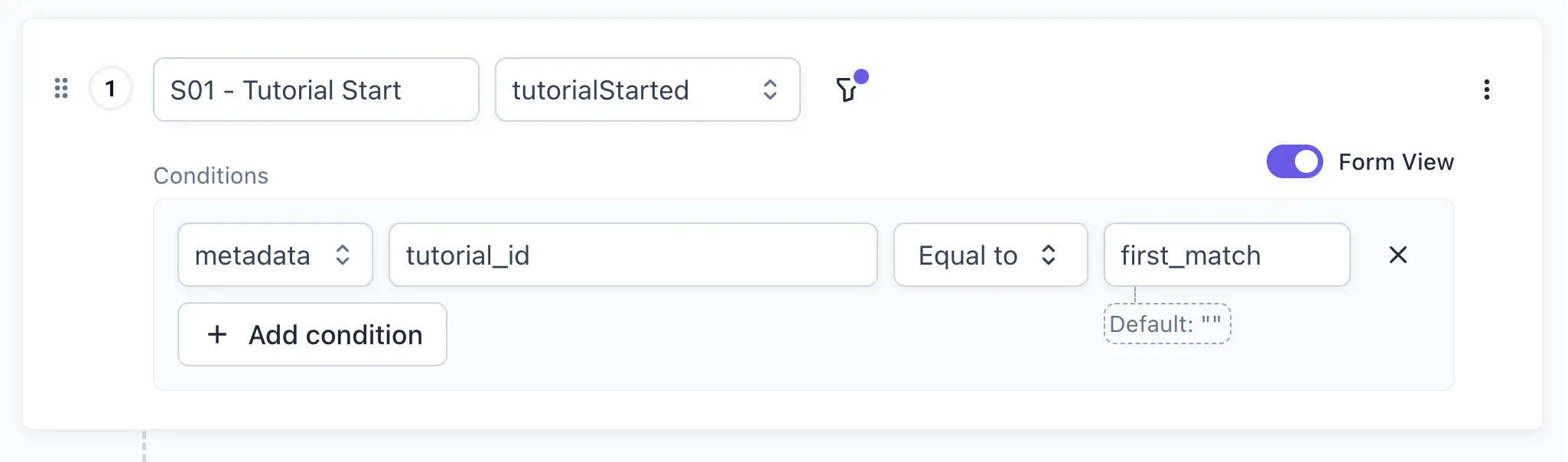The width and height of the screenshot is (1568, 462).
Task: Open the tutorialStarted event dropdown
Action: pos(647,90)
